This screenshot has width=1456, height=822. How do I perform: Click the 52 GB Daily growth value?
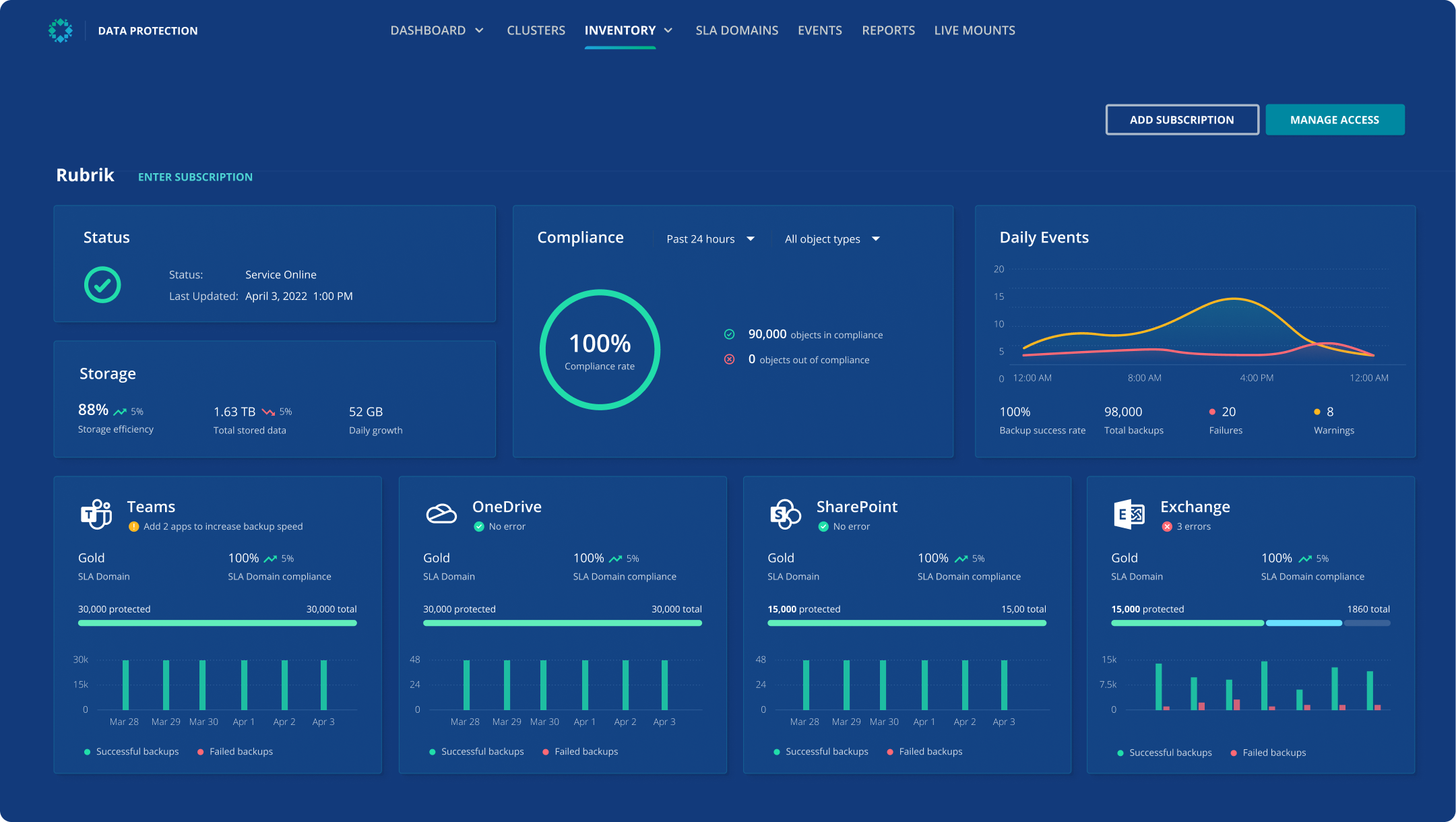point(366,412)
